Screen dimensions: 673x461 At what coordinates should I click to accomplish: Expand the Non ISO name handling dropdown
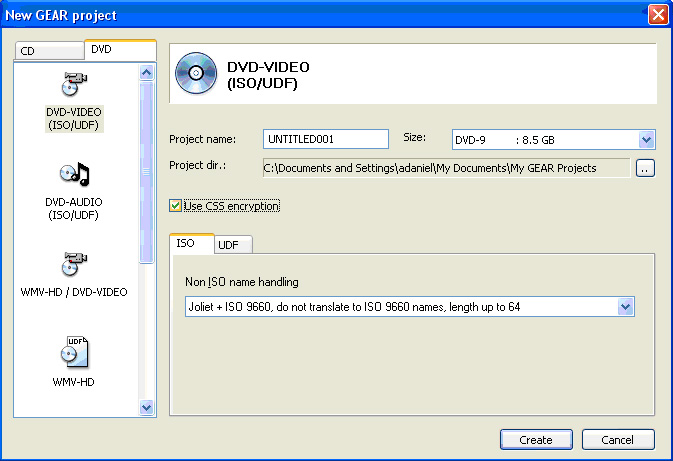[625, 307]
